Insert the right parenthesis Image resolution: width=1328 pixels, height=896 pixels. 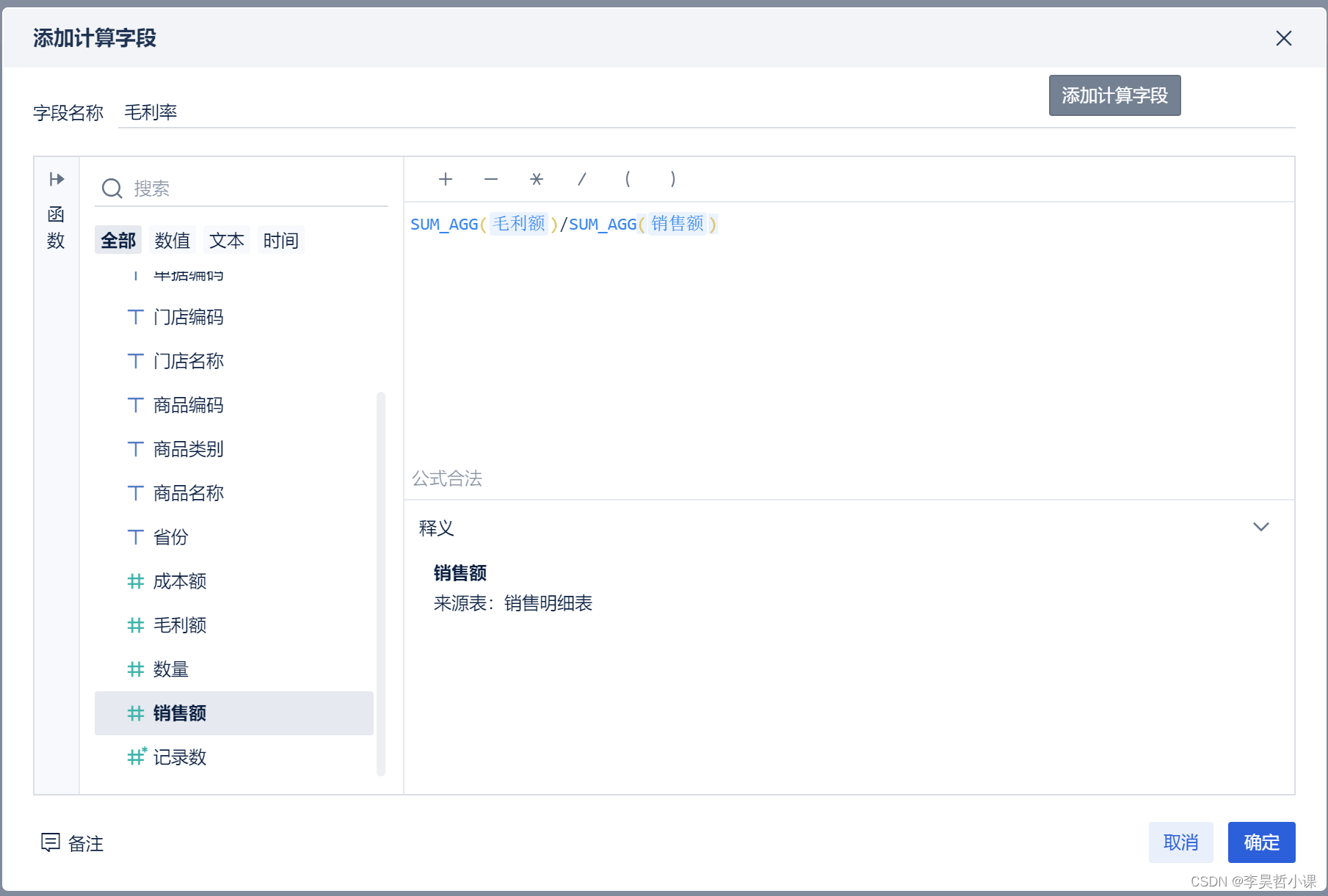pyautogui.click(x=673, y=179)
